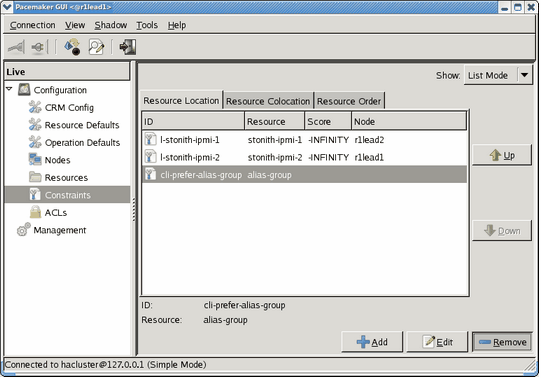Click alias-group cell in selected row
This screenshot has height=378, width=541.
click(x=269, y=175)
